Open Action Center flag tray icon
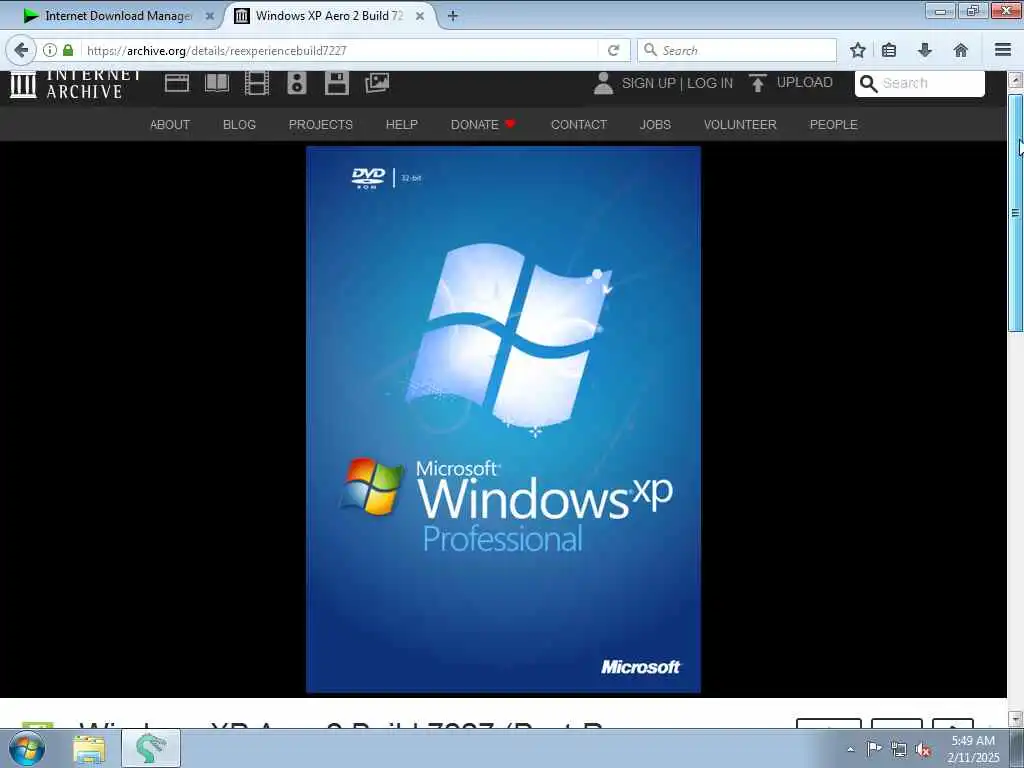1024x768 pixels. (x=874, y=749)
